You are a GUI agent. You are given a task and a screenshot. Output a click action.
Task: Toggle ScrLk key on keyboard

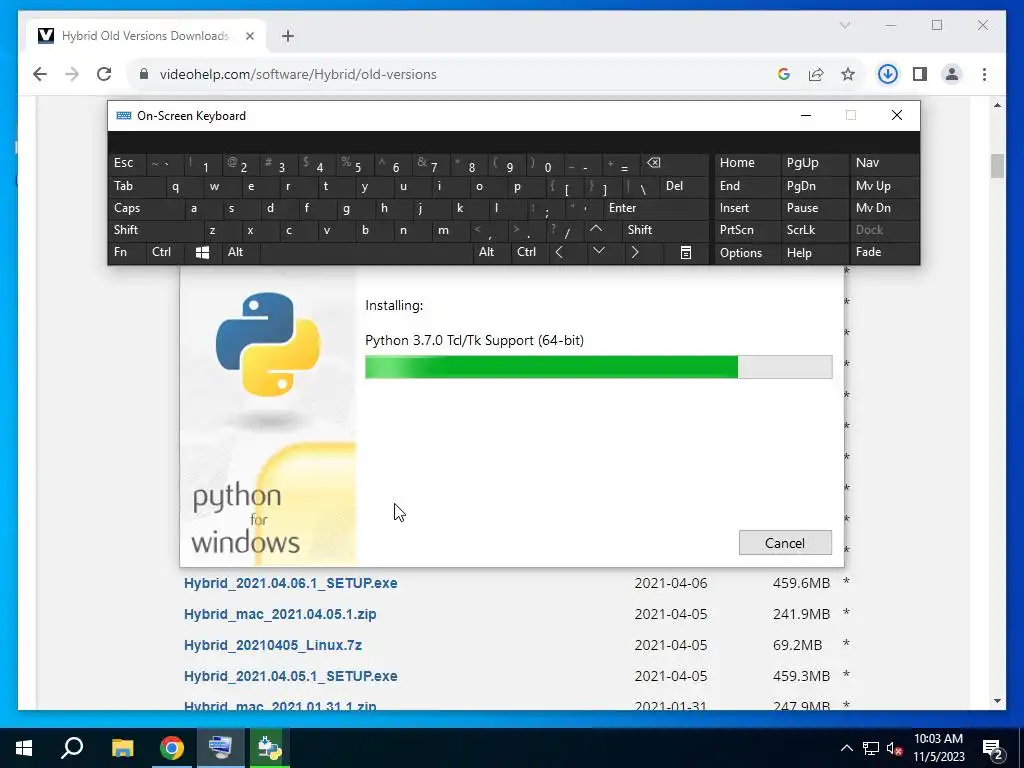pos(814,230)
